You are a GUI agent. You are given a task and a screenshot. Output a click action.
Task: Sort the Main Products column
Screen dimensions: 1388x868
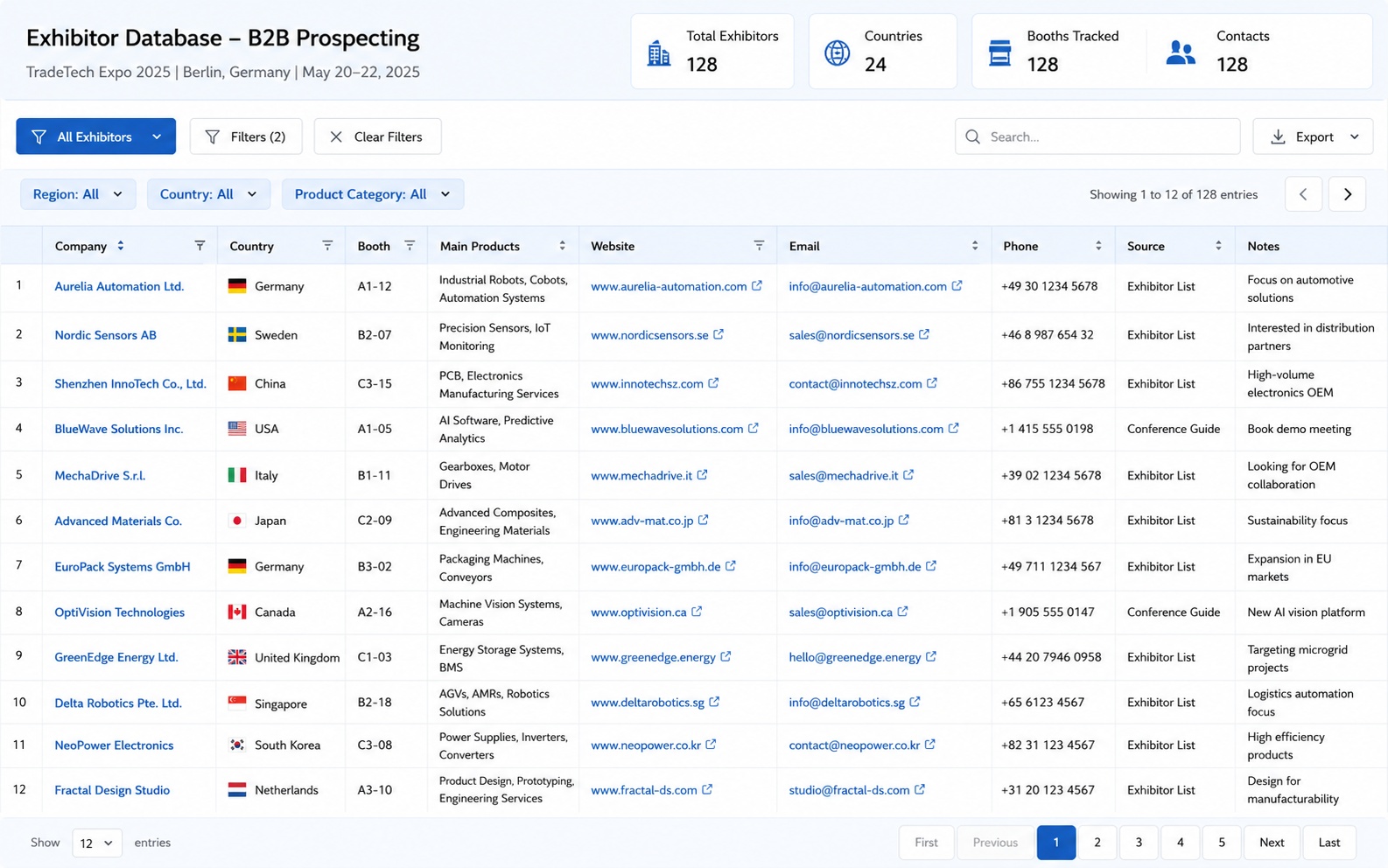563,246
